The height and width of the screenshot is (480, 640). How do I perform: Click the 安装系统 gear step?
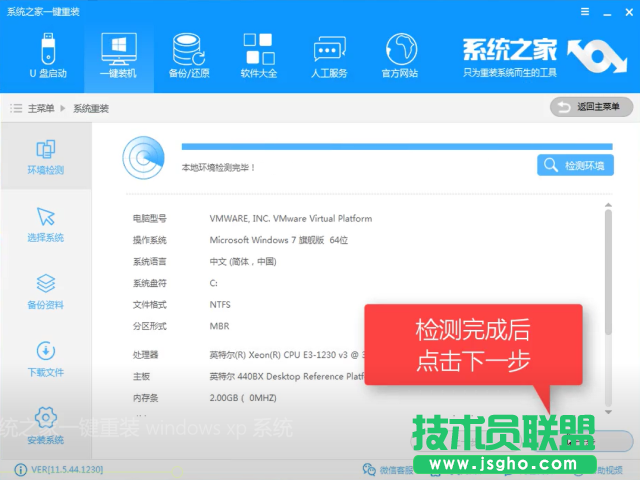[46, 425]
